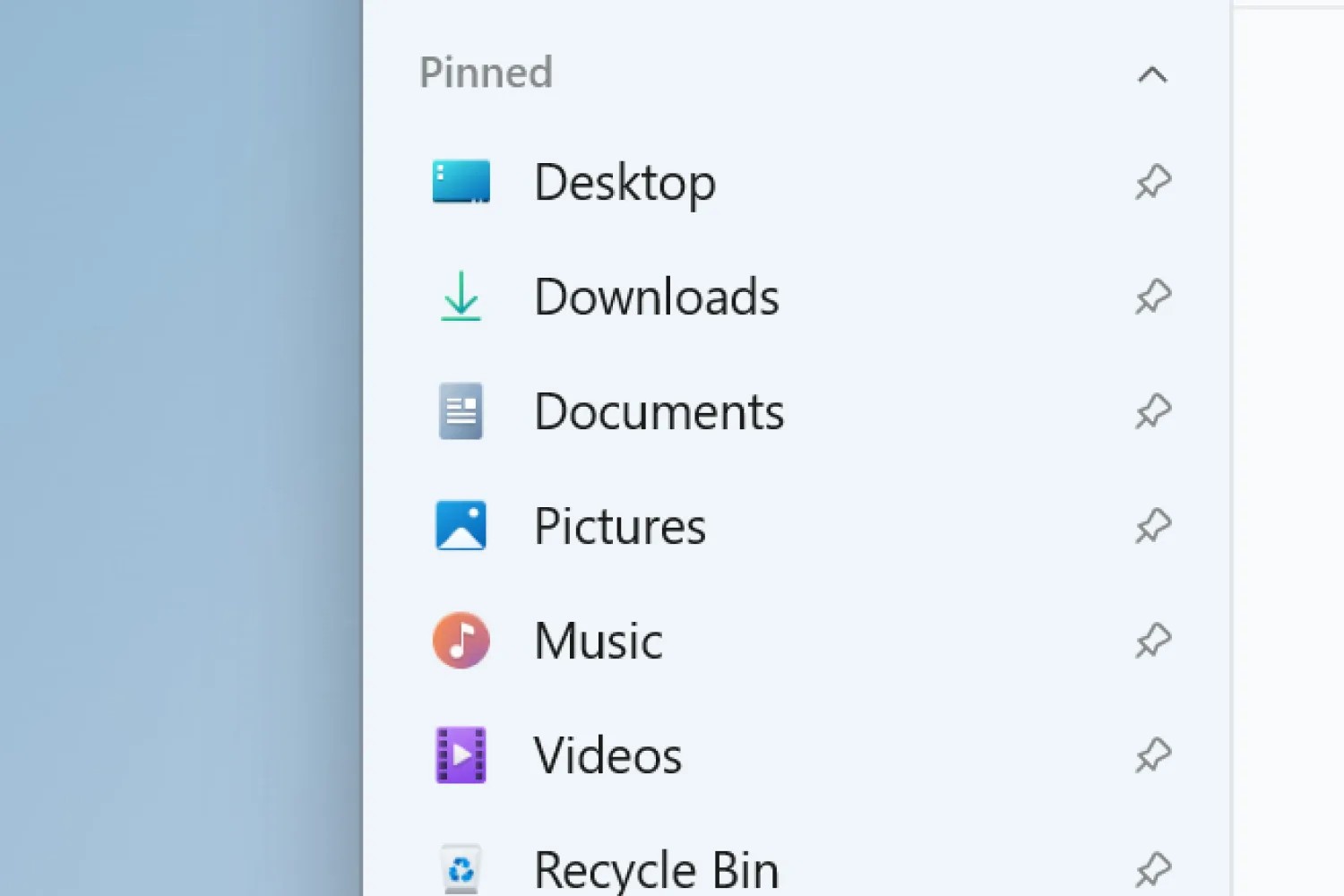The image size is (1344, 896).
Task: Open the Pictures entry
Action: point(619,525)
